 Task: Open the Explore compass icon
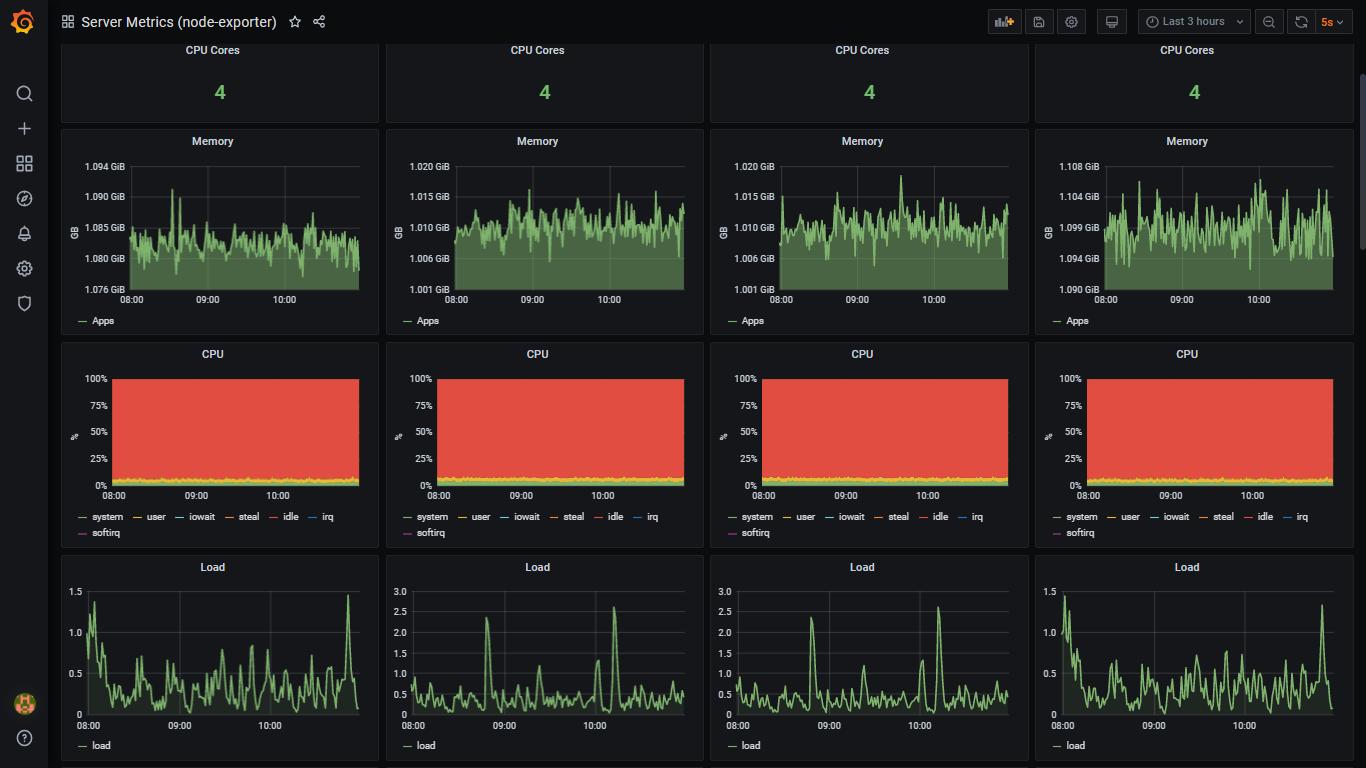(x=24, y=198)
